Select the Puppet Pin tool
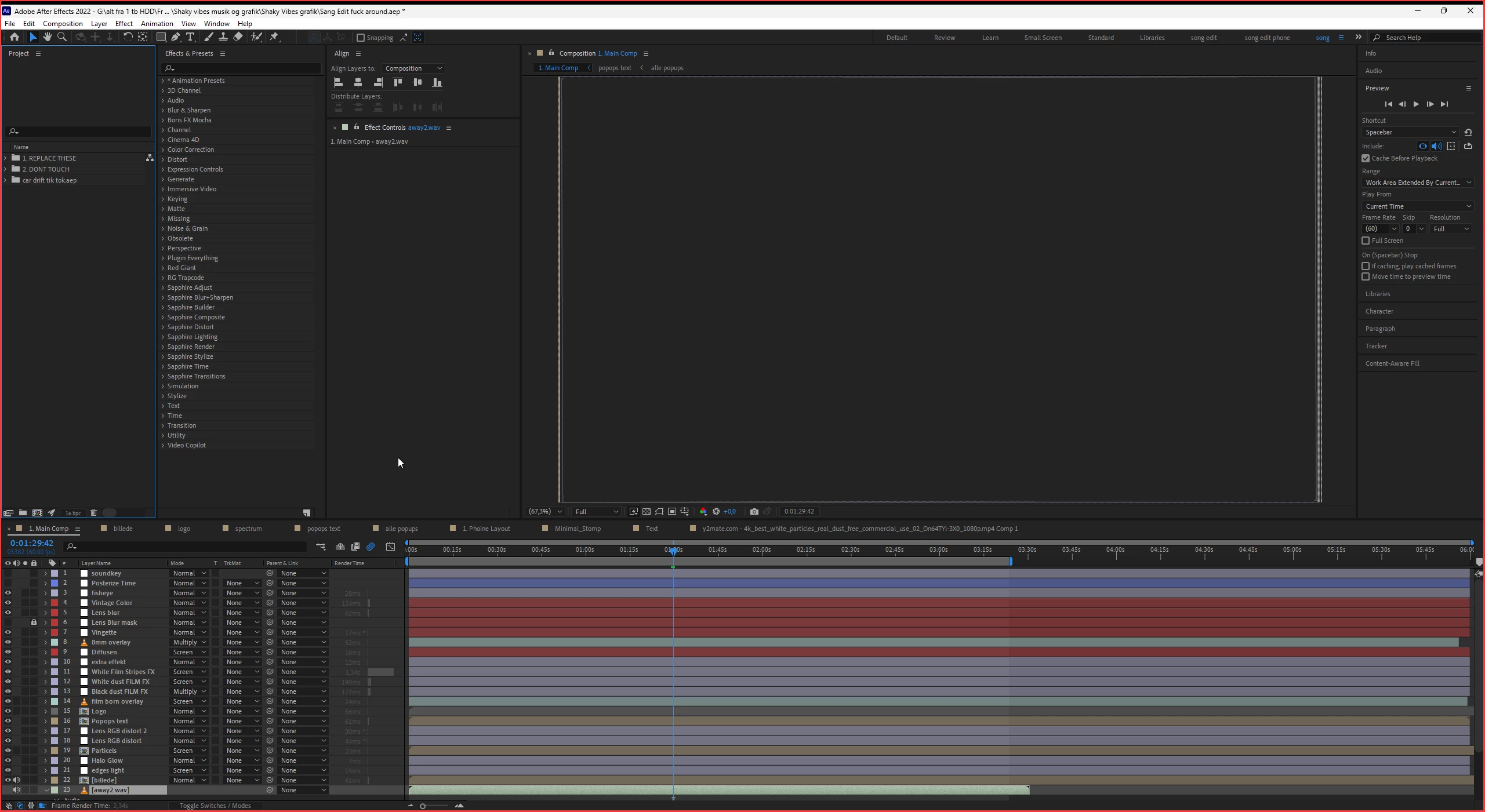The height and width of the screenshot is (812, 1485). tap(274, 37)
